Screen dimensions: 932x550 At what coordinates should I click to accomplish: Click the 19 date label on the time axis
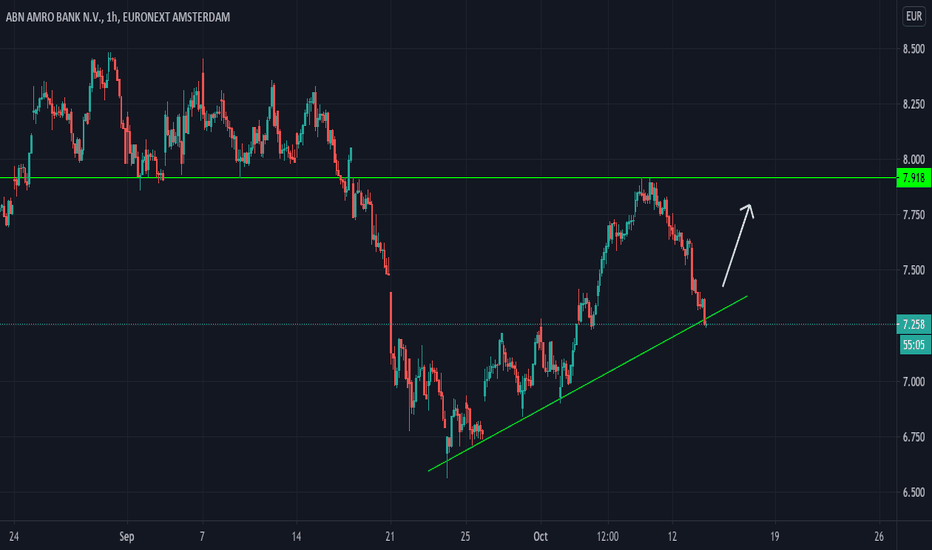point(774,536)
